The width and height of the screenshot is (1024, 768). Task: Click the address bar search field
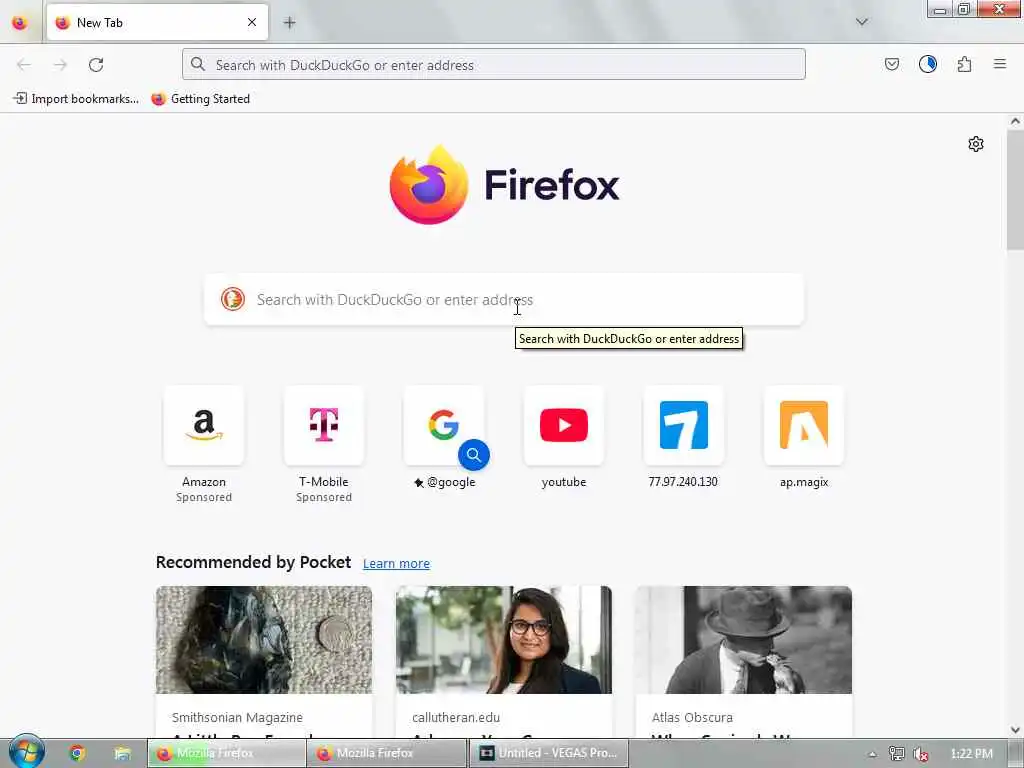[x=494, y=65]
